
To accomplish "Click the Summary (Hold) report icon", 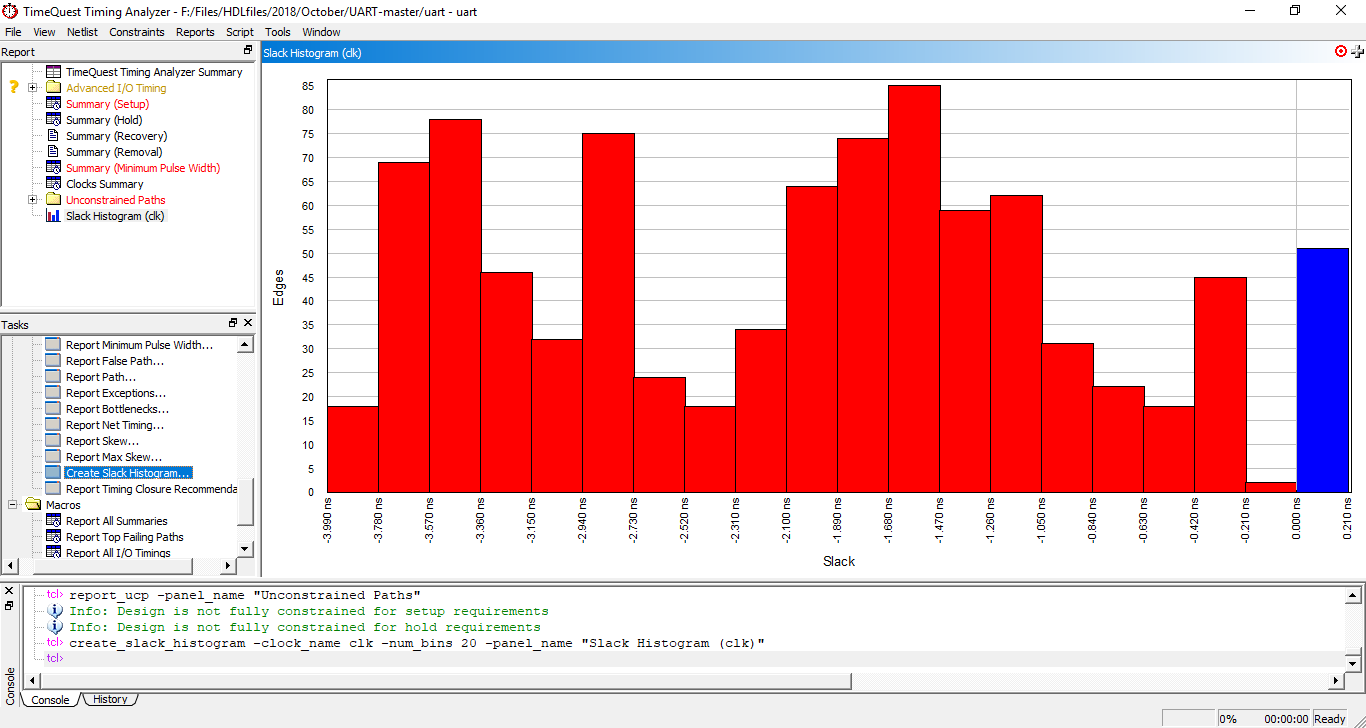I will (54, 120).
